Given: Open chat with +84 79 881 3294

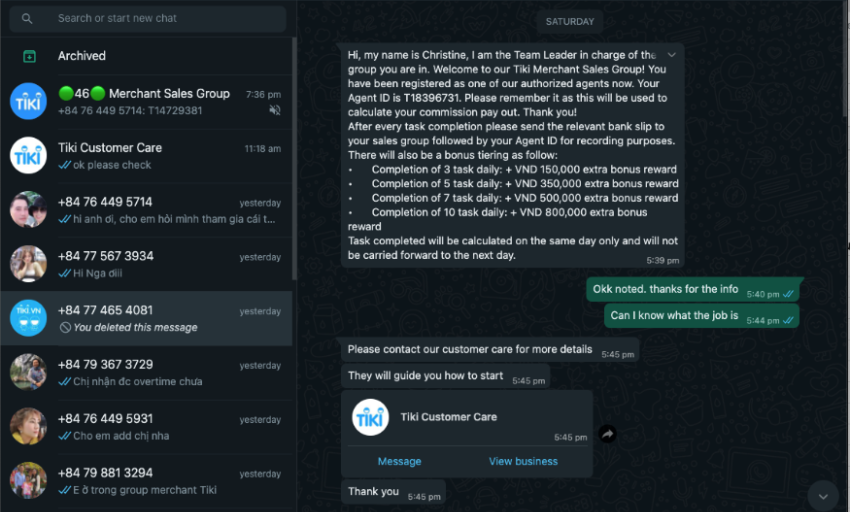Looking at the screenshot, I should (146, 481).
